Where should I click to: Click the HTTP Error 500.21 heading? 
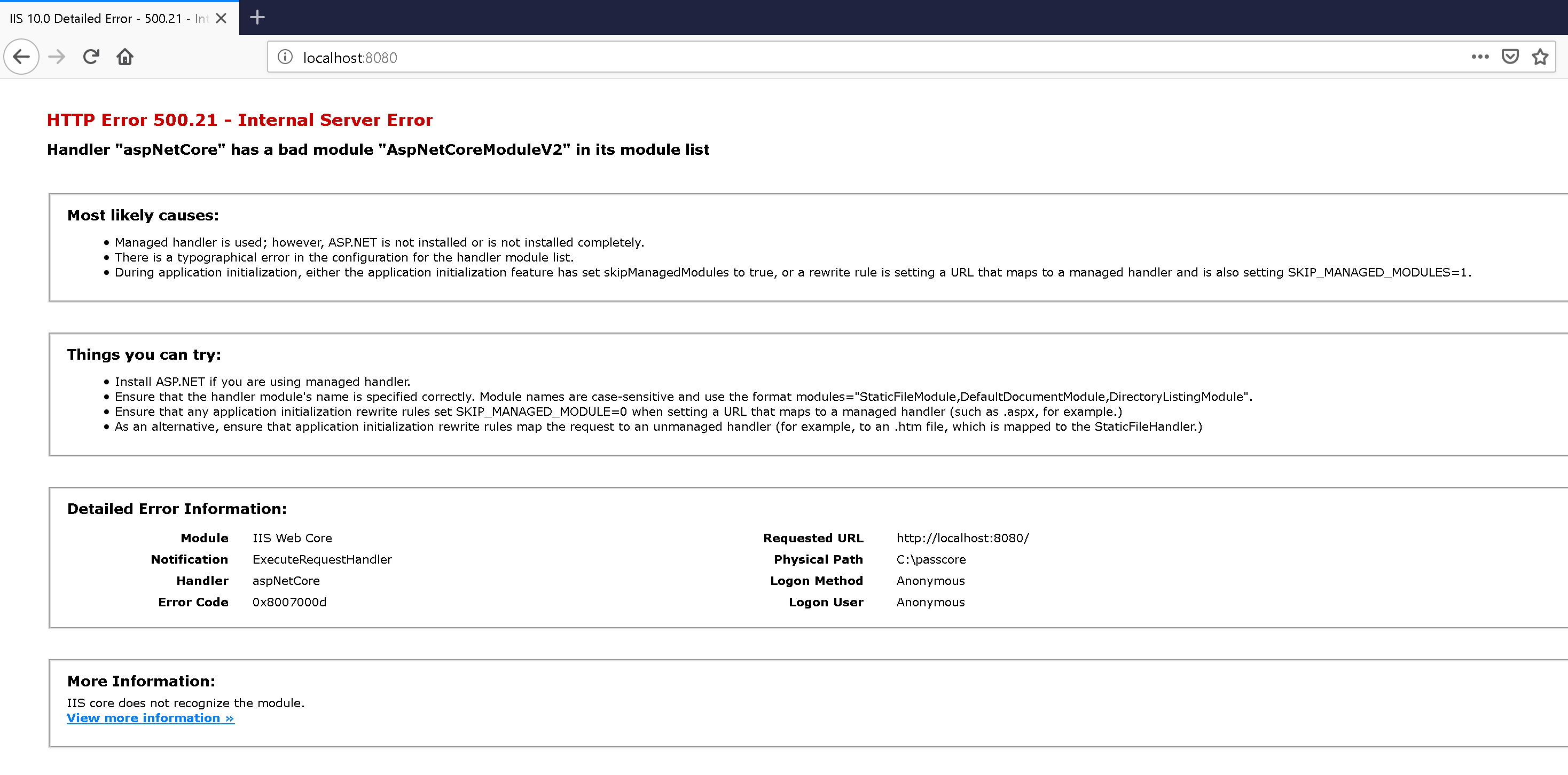pyautogui.click(x=240, y=120)
